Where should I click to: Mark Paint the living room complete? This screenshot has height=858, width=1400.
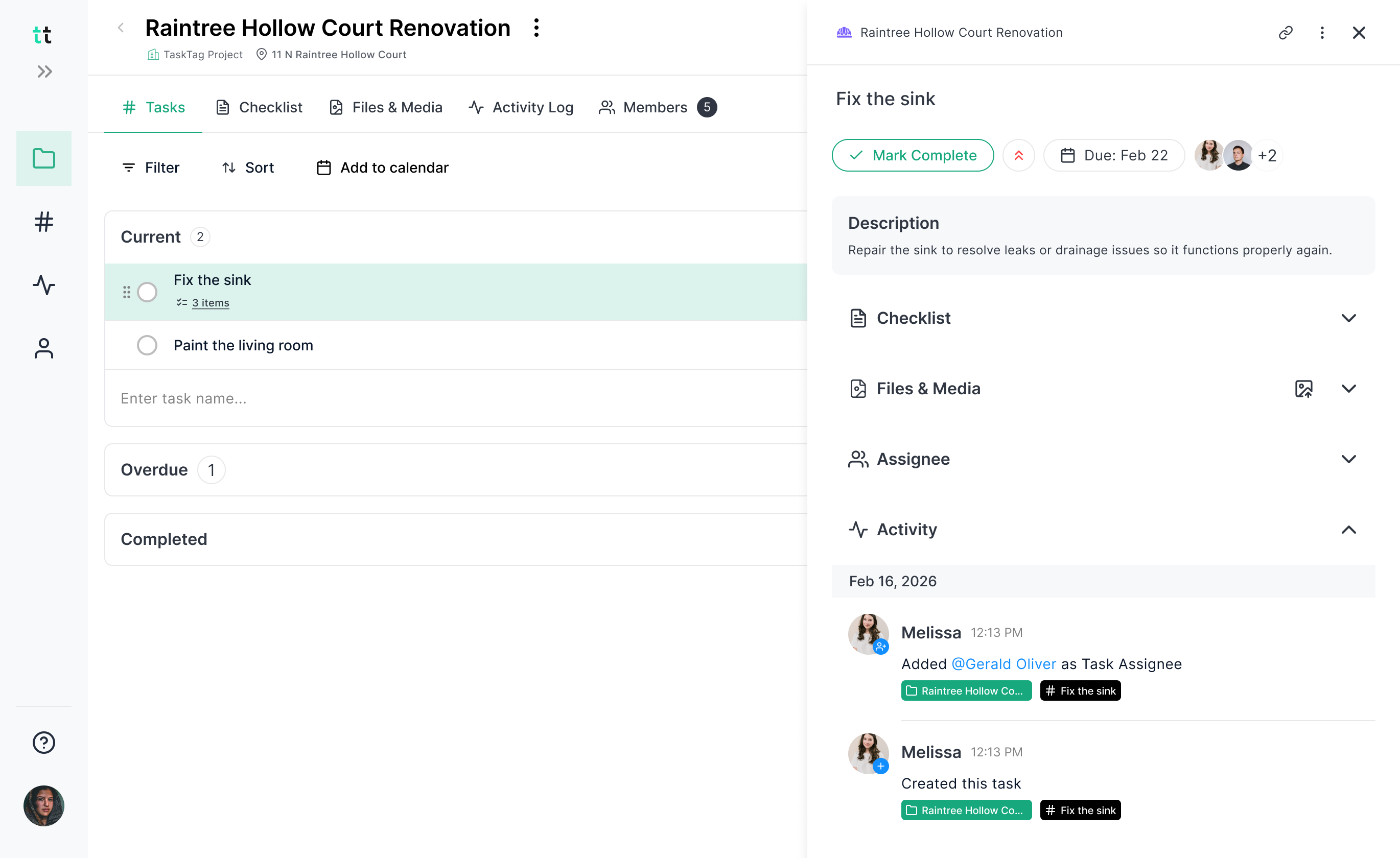147,345
